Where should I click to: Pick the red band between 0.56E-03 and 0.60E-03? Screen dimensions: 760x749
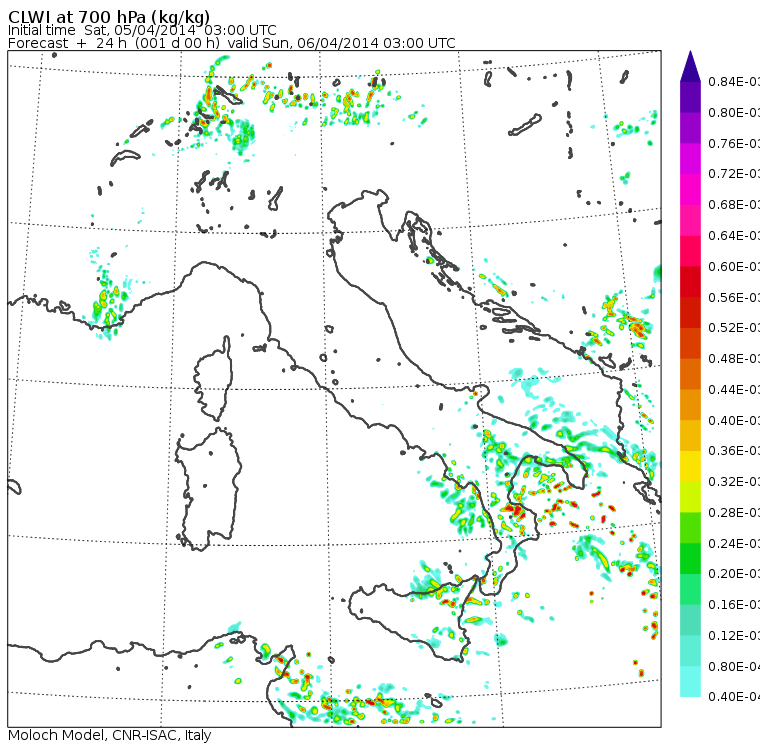[690, 282]
